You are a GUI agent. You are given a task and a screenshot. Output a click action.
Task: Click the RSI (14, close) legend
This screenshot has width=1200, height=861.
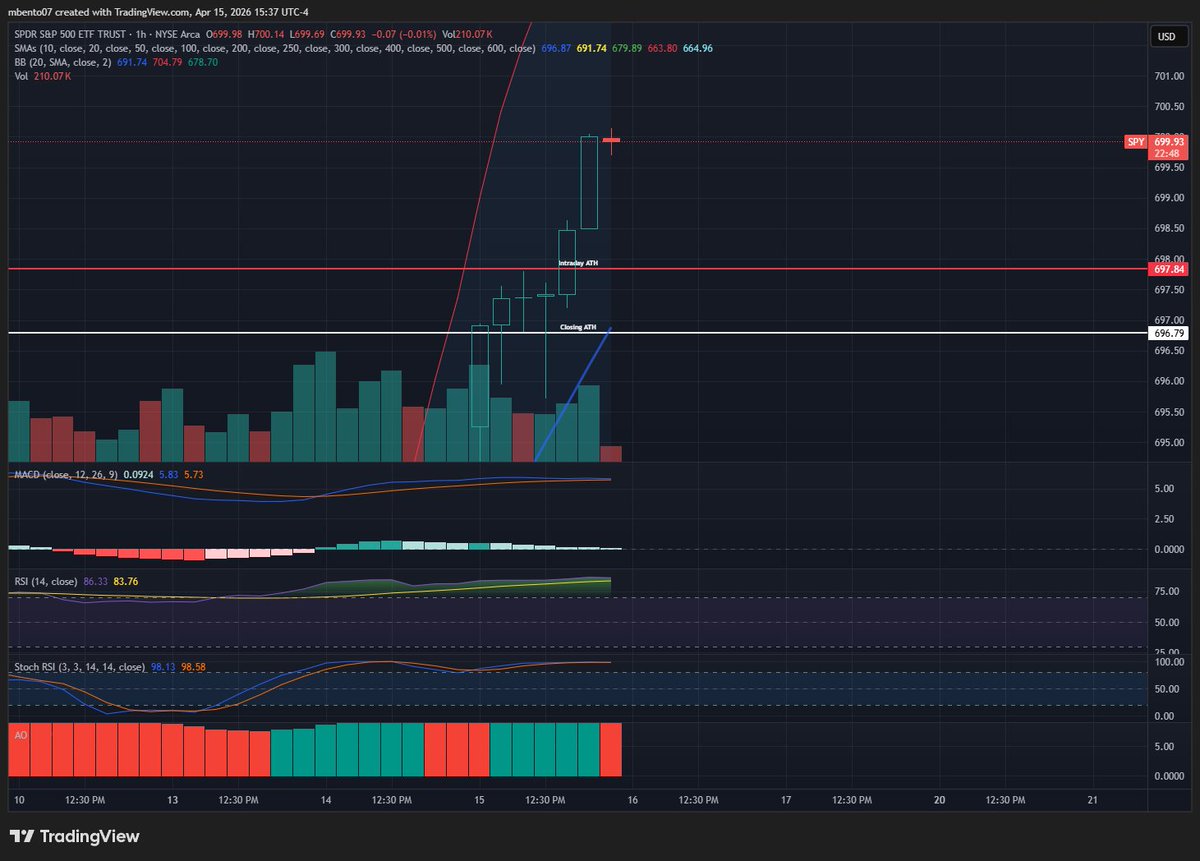pos(44,580)
